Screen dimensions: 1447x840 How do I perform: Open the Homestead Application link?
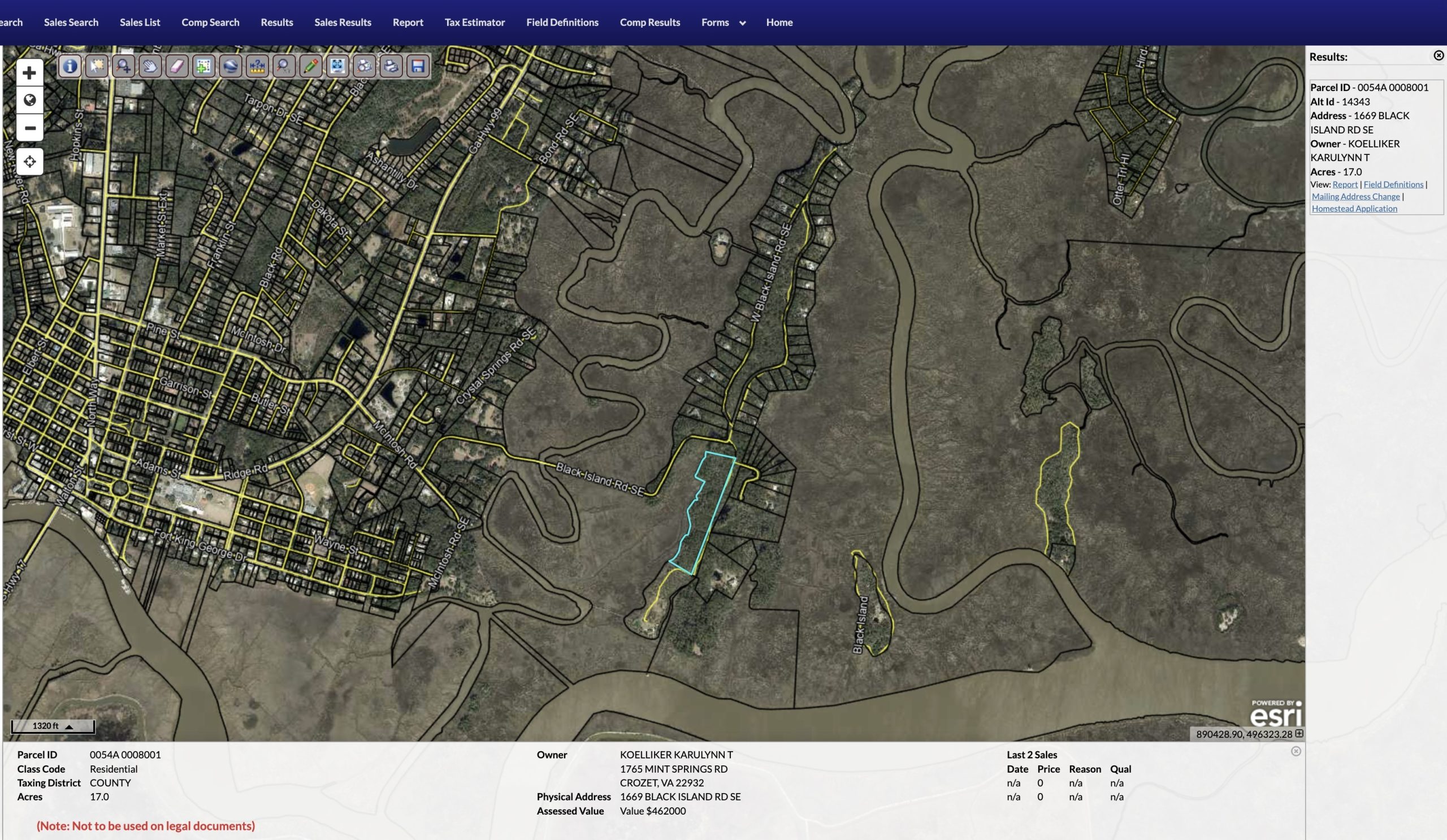pyautogui.click(x=1354, y=209)
